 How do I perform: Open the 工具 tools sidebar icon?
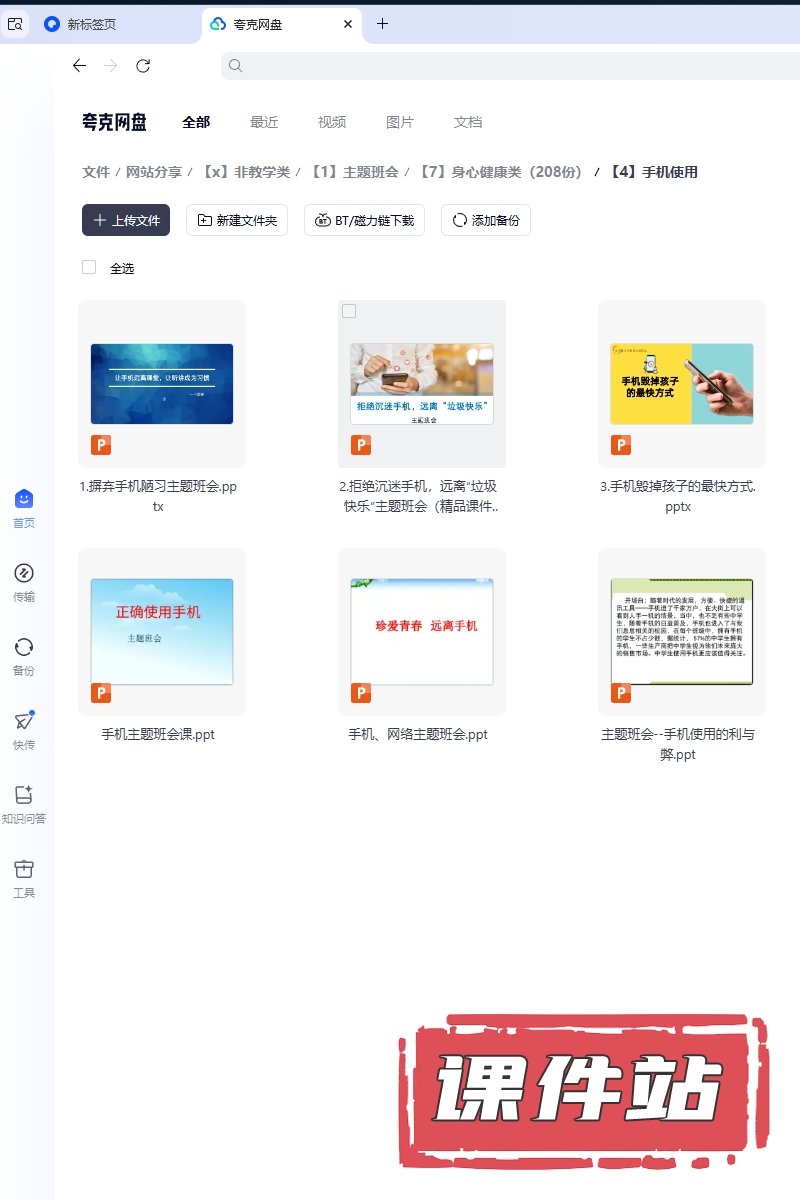24,869
